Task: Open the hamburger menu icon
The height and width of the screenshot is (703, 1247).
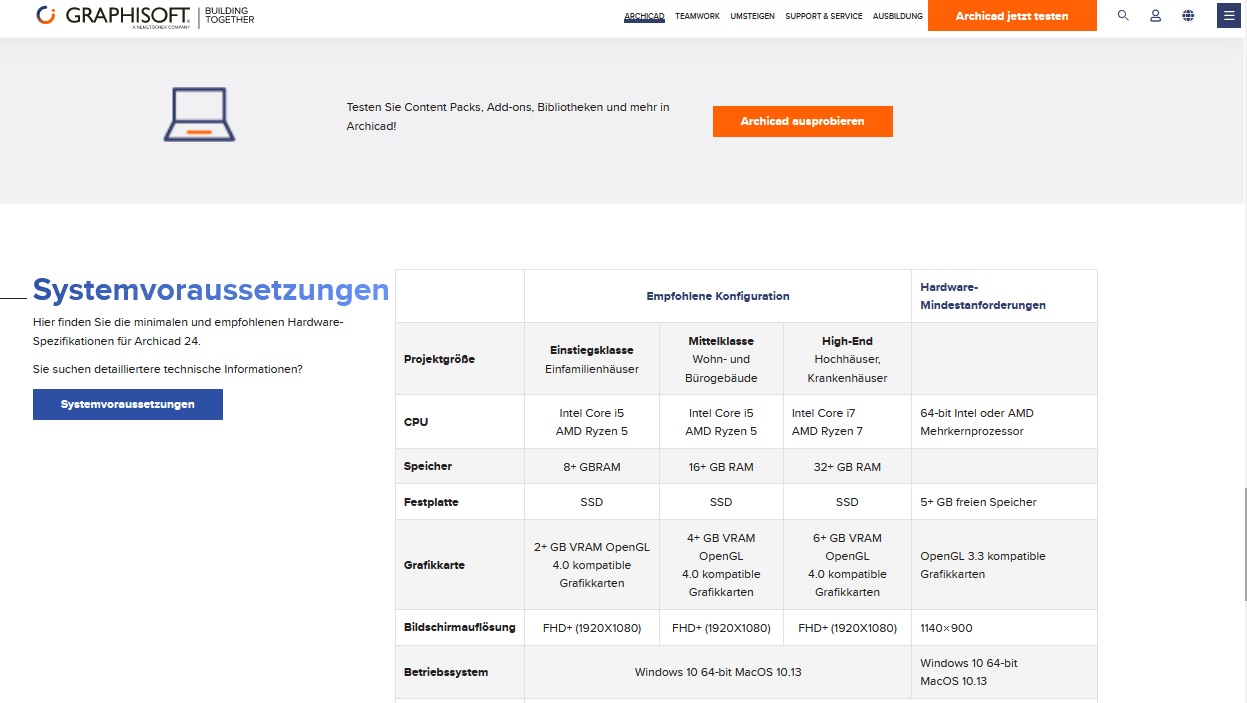Action: 1229,16
